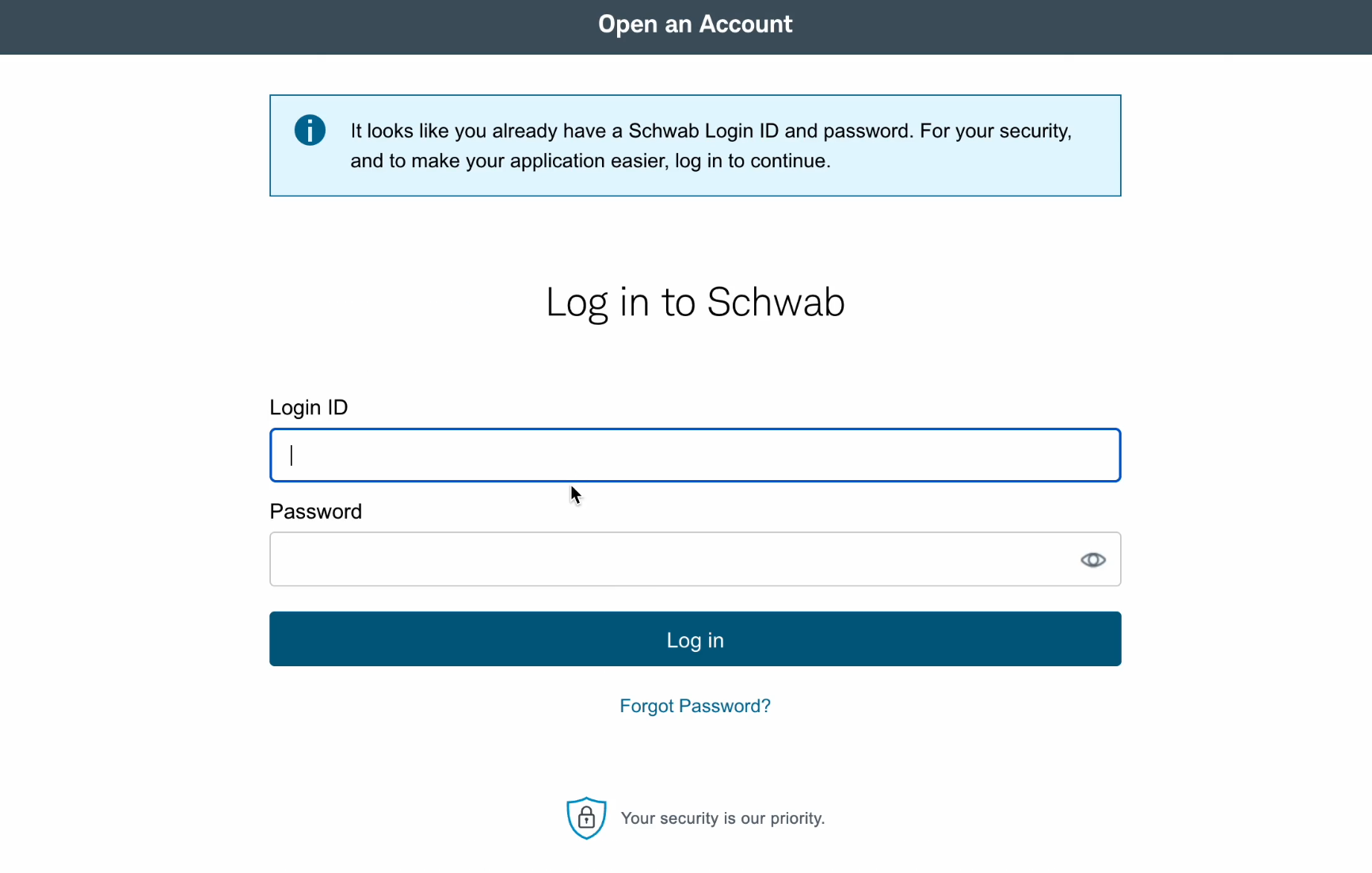Click the word Schwab in the page heading
The width and height of the screenshot is (1372, 873).
coord(776,303)
